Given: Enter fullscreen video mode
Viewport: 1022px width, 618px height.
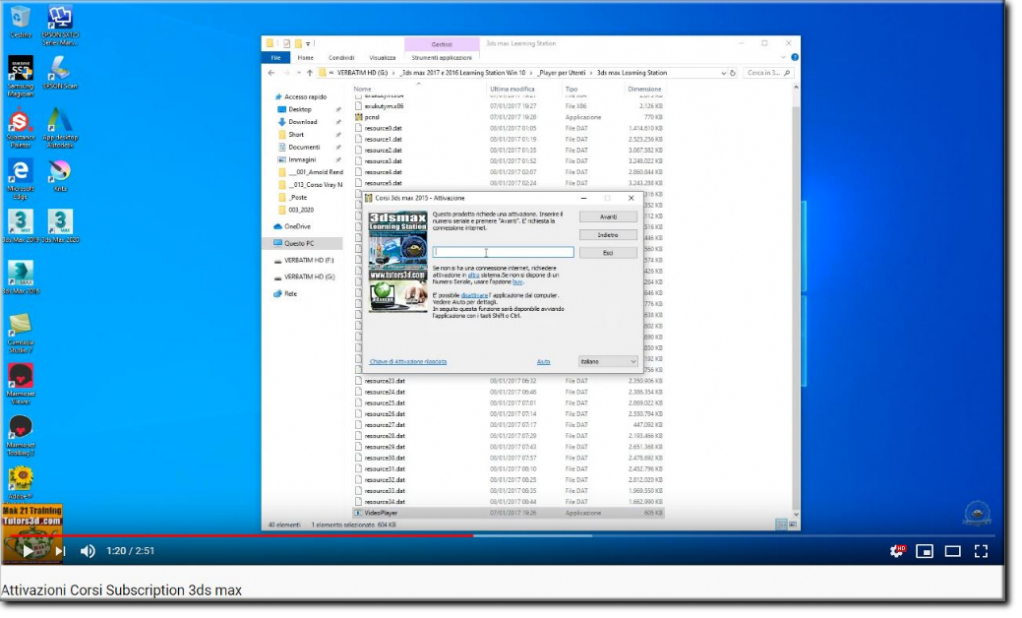Looking at the screenshot, I should 981,552.
